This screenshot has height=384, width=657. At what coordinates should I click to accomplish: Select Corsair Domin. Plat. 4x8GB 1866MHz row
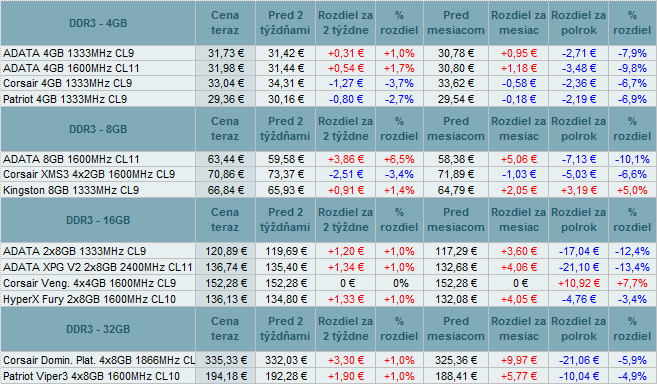[x=328, y=361]
